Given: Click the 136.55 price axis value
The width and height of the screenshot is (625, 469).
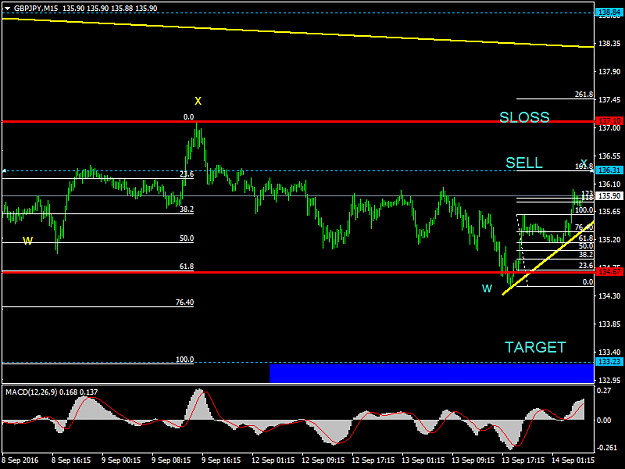Looking at the screenshot, I should 609,156.
